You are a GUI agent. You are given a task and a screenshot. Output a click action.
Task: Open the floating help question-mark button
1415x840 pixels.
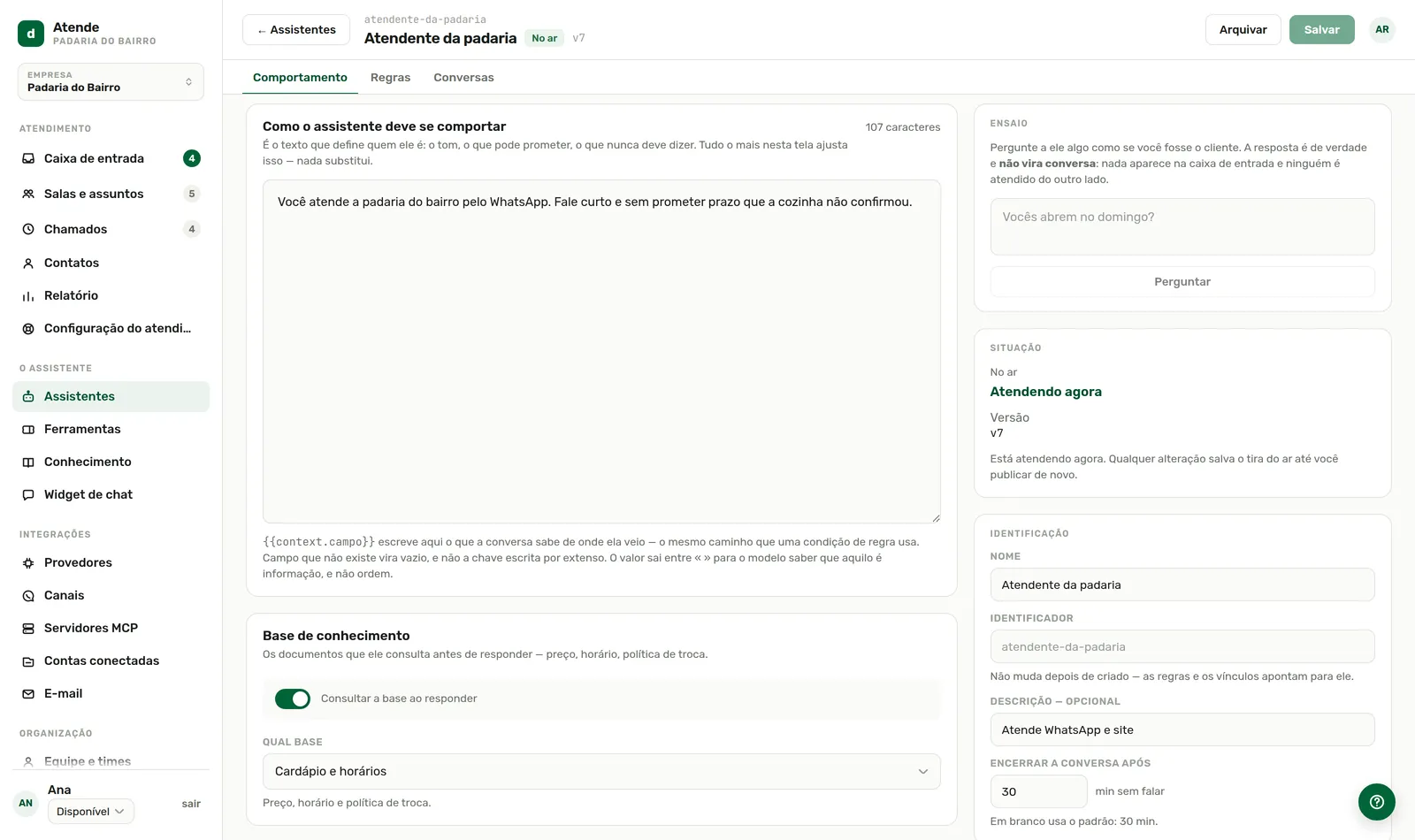point(1376,802)
